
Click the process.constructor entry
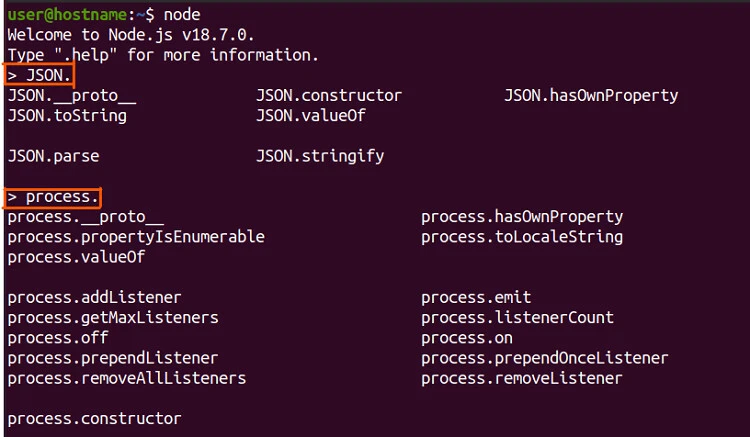click(94, 418)
